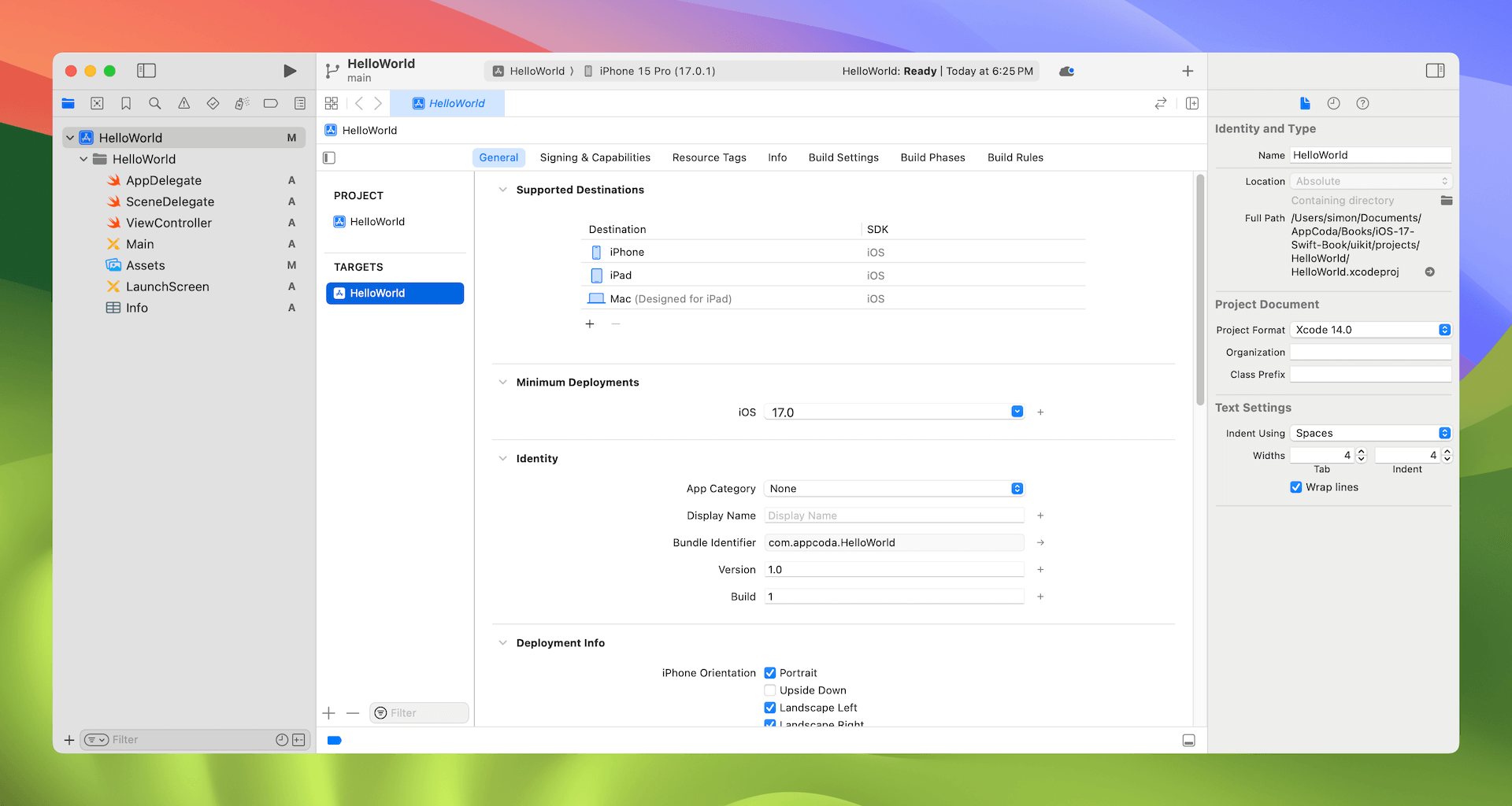This screenshot has width=1512, height=806.
Task: Open the iOS 17.0 deployment dropdown
Action: point(1017,412)
